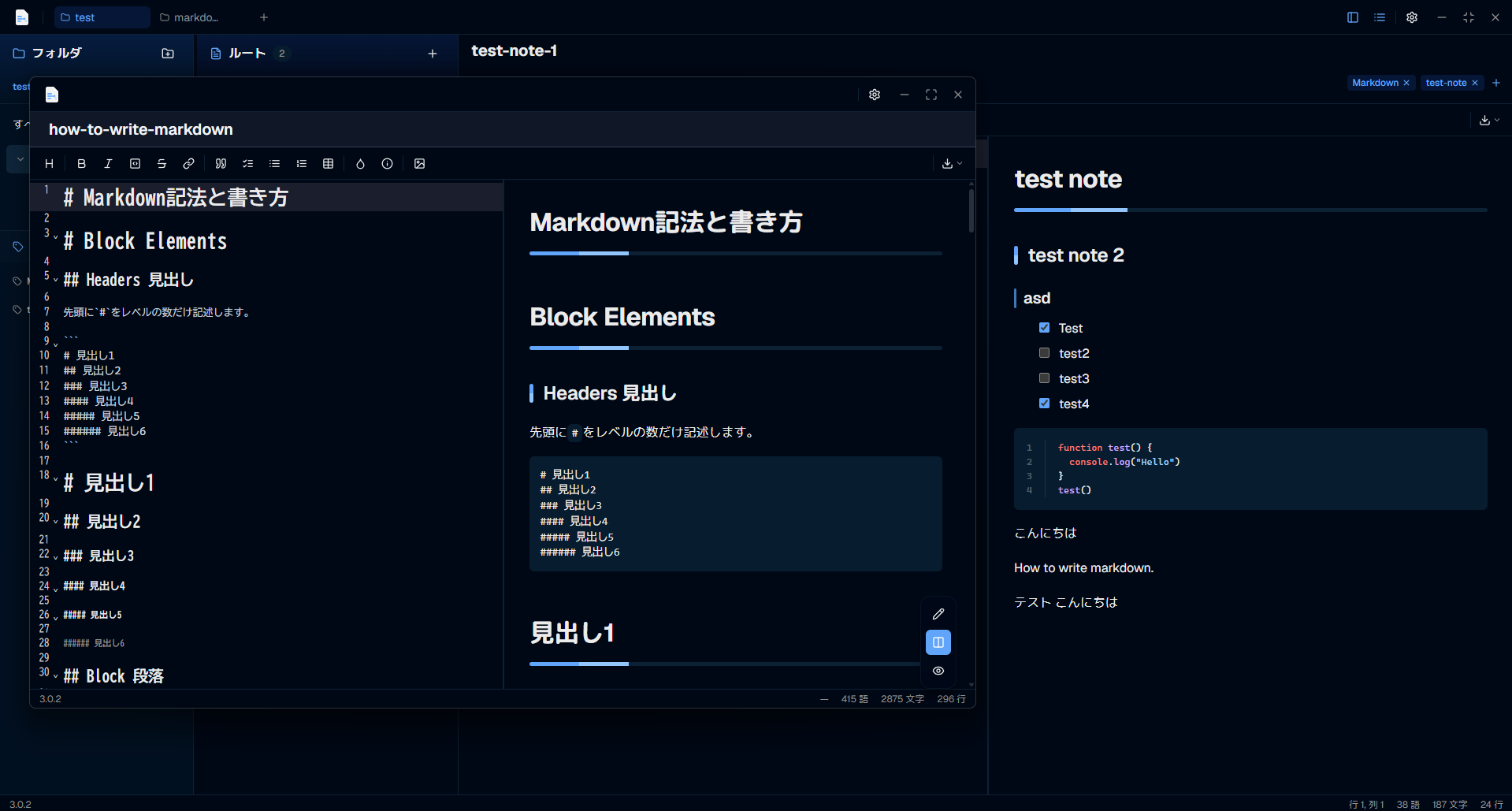Check the test2 checkbox
The image size is (1512, 811).
pos(1044,353)
